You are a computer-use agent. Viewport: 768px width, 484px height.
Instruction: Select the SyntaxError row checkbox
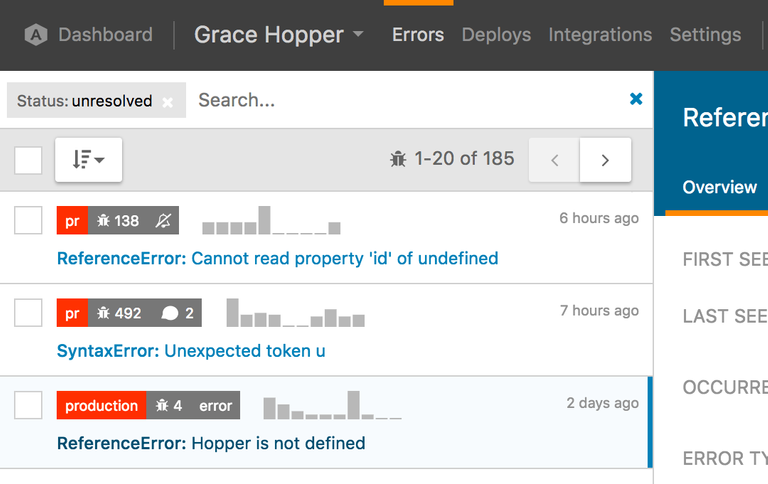(28, 313)
